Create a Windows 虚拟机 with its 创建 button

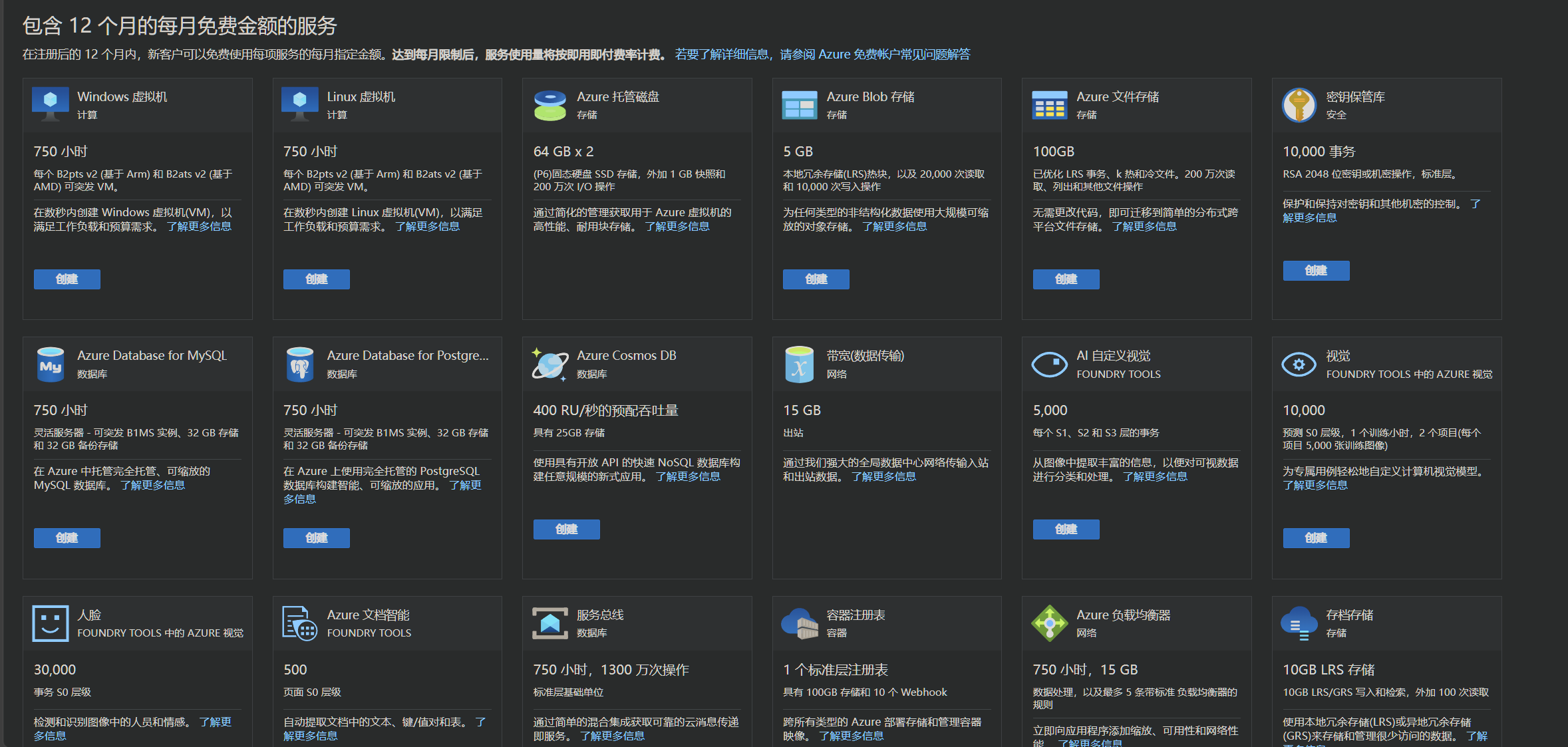point(67,279)
